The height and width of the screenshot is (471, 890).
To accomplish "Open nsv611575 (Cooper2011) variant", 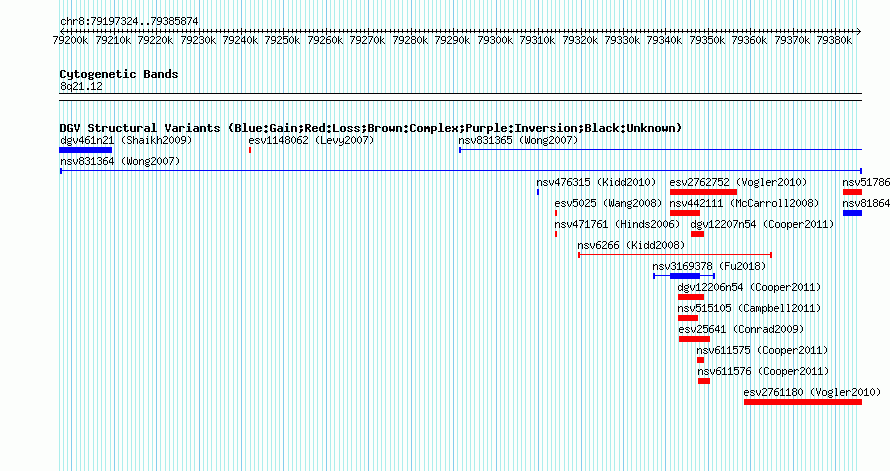I will 762,350.
